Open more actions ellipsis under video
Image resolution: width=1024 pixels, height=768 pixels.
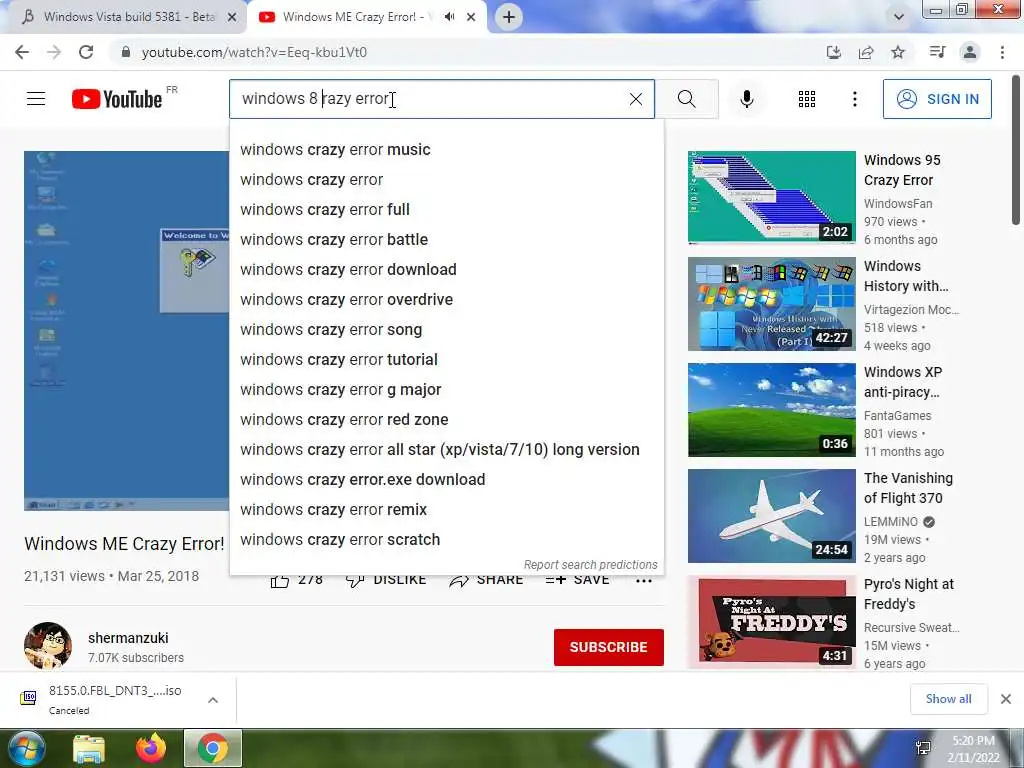(644, 580)
